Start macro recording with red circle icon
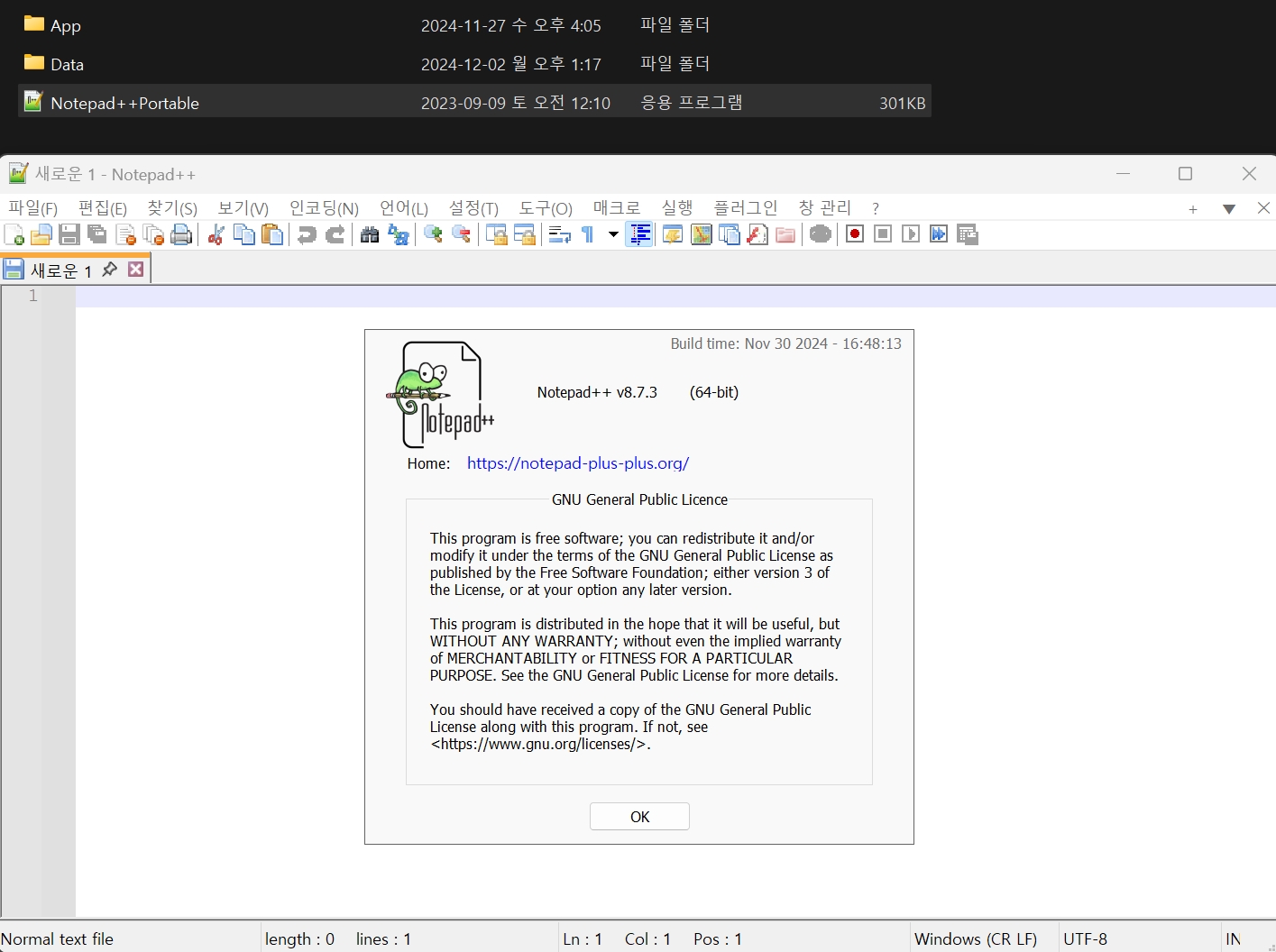 point(856,234)
